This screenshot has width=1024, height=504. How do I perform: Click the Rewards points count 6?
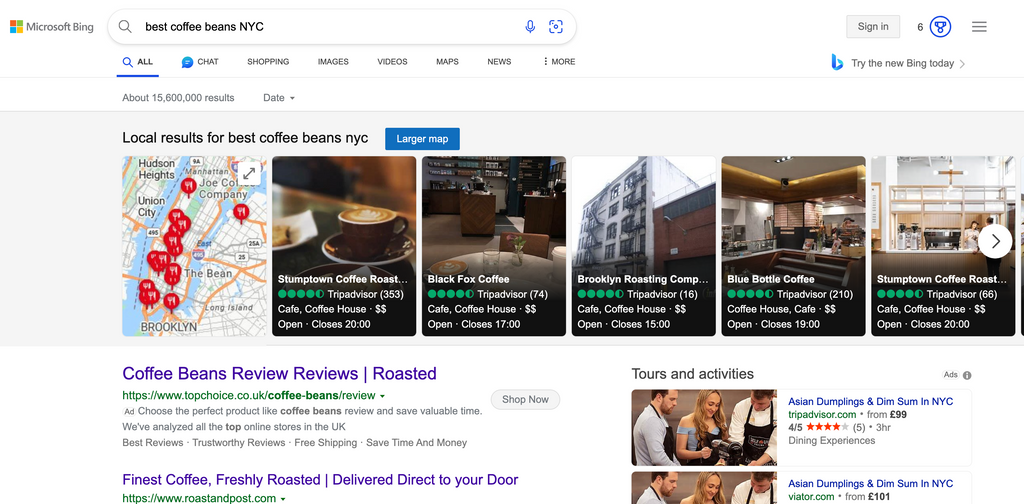[920, 27]
